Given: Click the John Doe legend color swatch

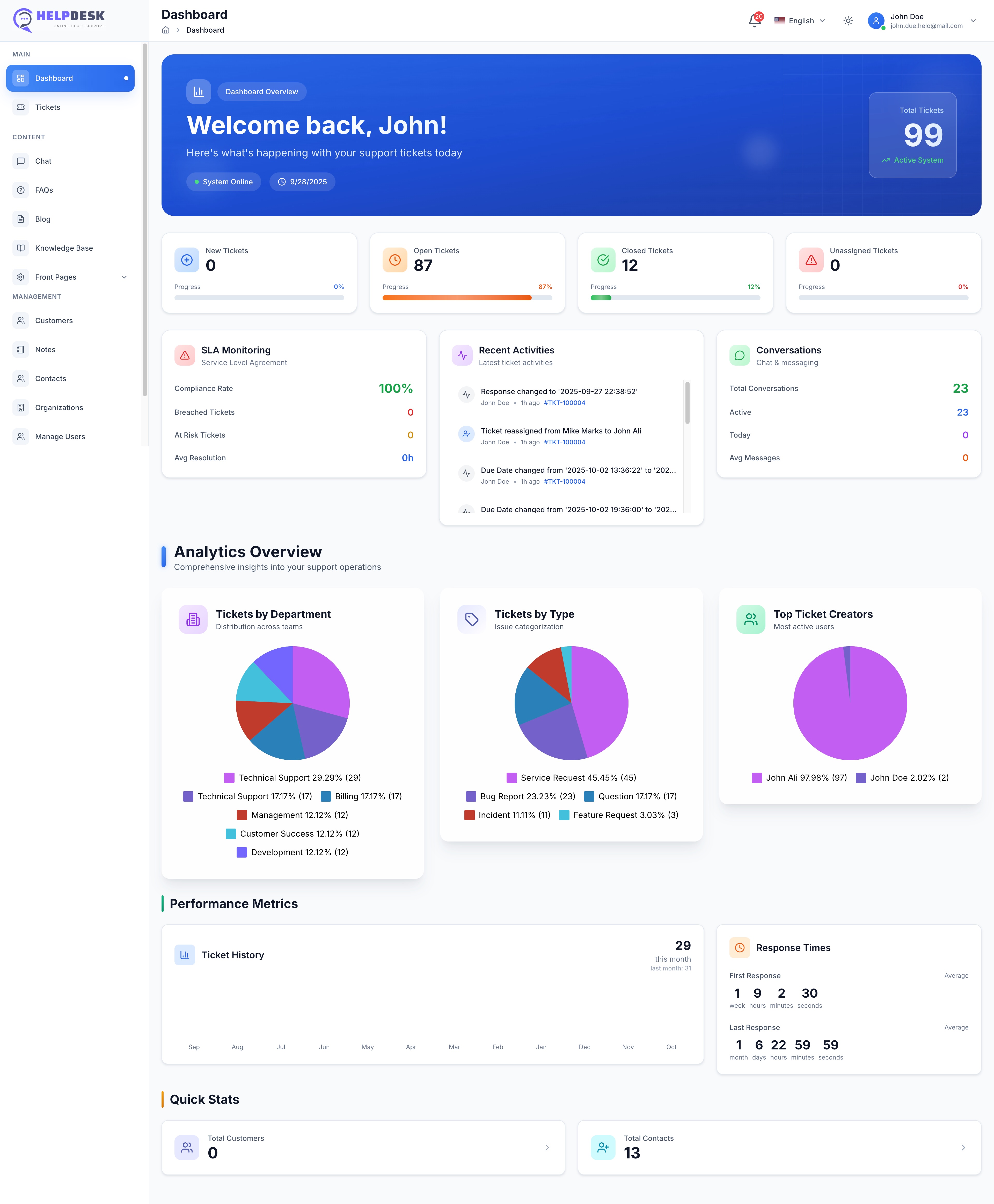Looking at the screenshot, I should coord(861,778).
